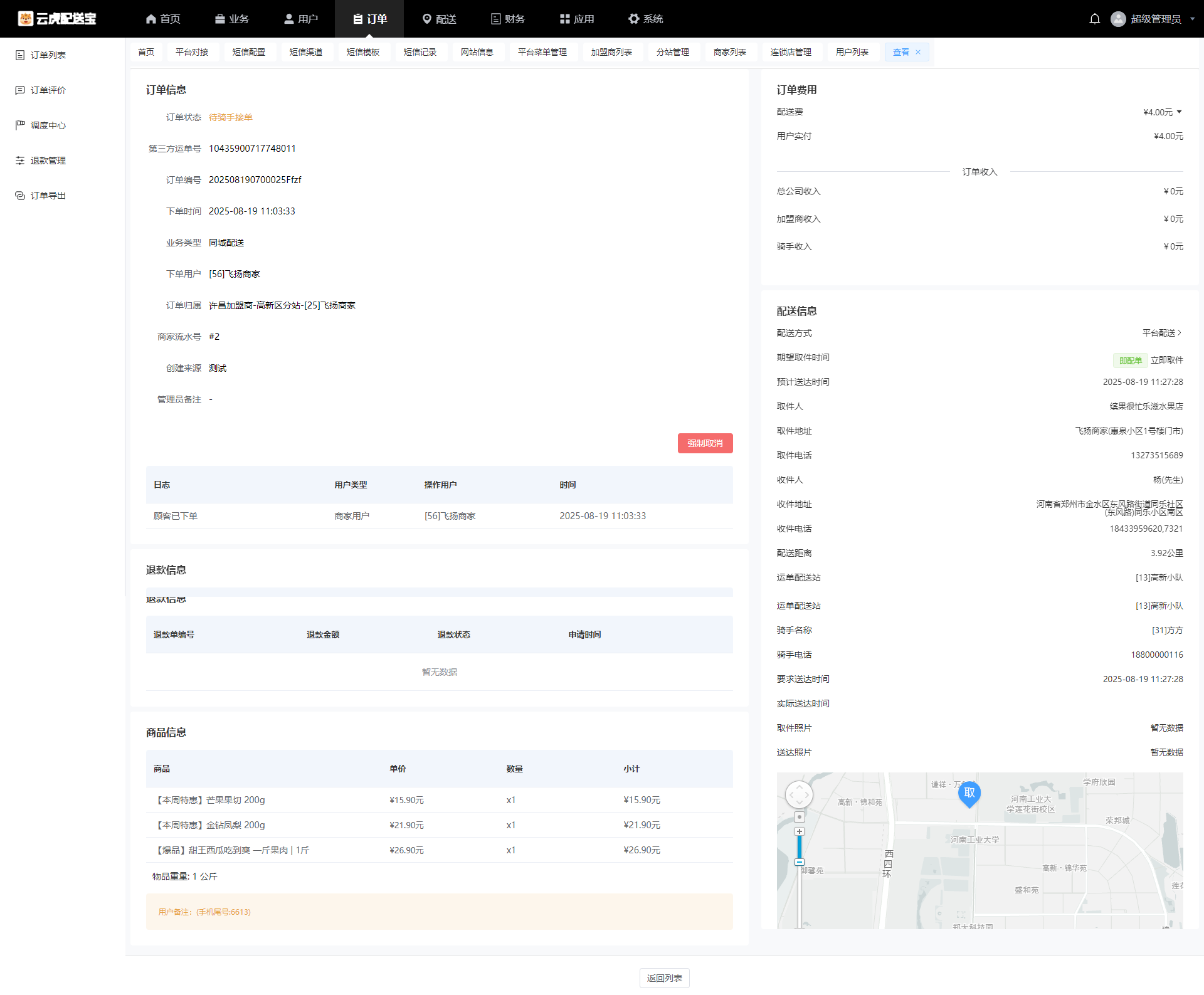Click the 退款管理 sliders icon
Viewport: 1204px width, 995px height.
click(20, 161)
